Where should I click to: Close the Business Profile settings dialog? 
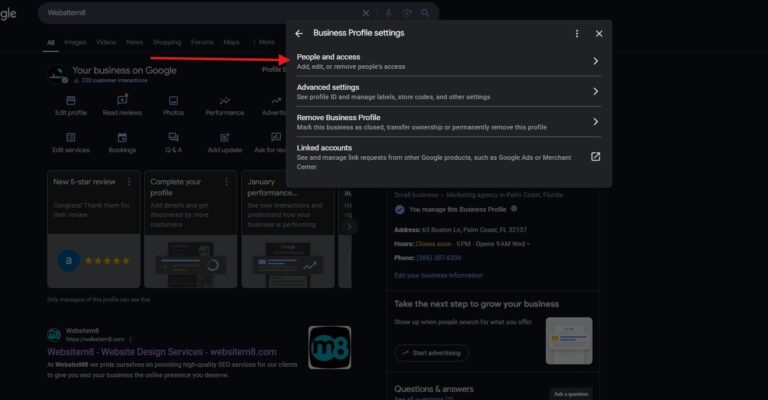click(599, 33)
